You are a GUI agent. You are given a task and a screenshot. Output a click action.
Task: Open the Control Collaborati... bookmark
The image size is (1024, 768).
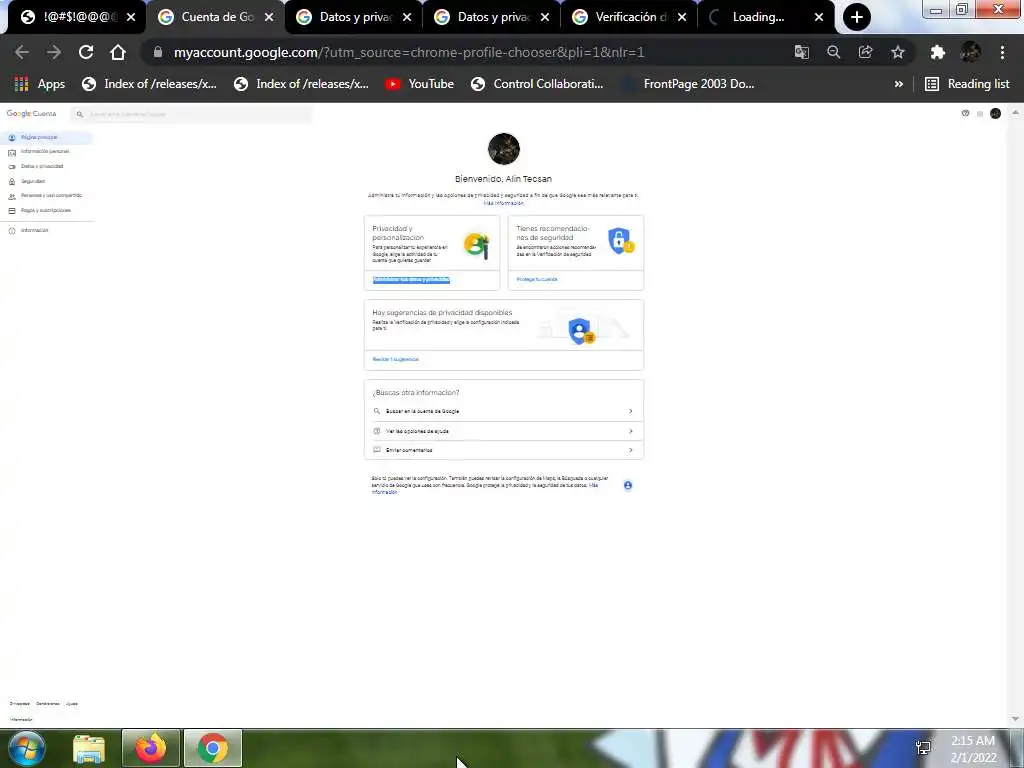tap(537, 84)
